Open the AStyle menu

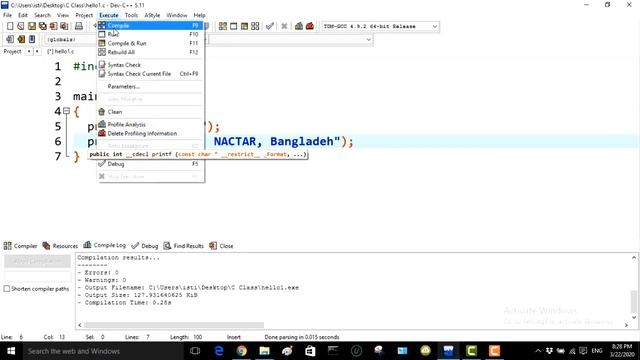pos(152,15)
